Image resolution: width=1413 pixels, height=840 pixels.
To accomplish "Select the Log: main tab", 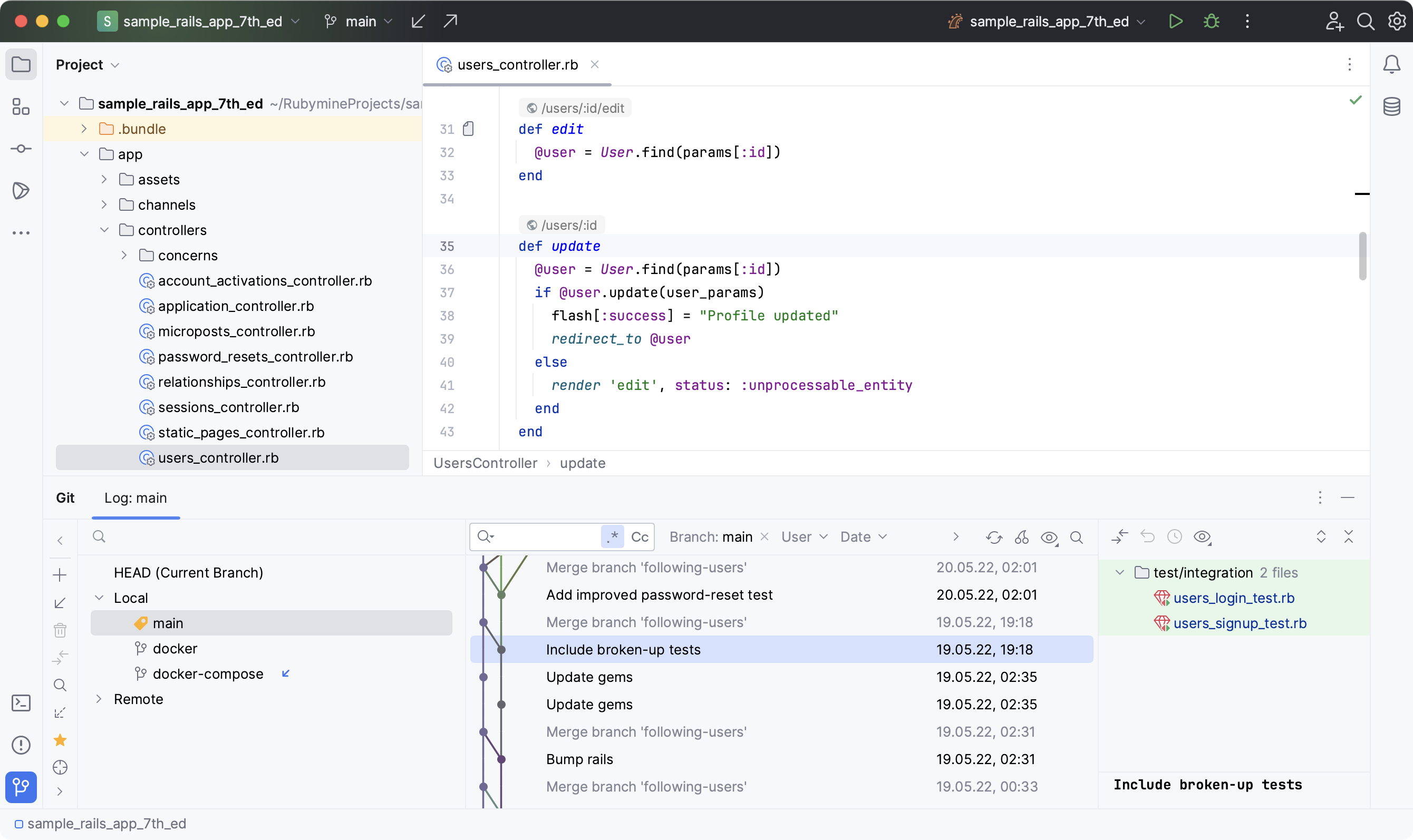I will click(135, 498).
